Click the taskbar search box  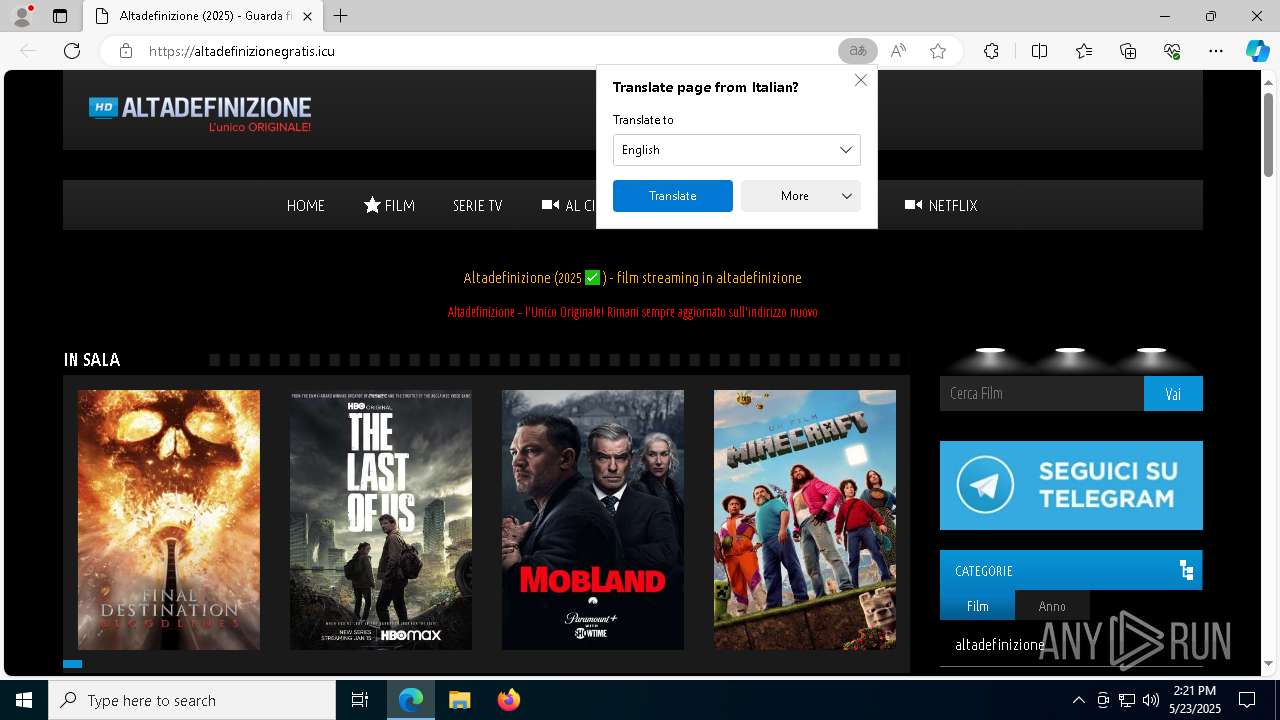coord(192,700)
